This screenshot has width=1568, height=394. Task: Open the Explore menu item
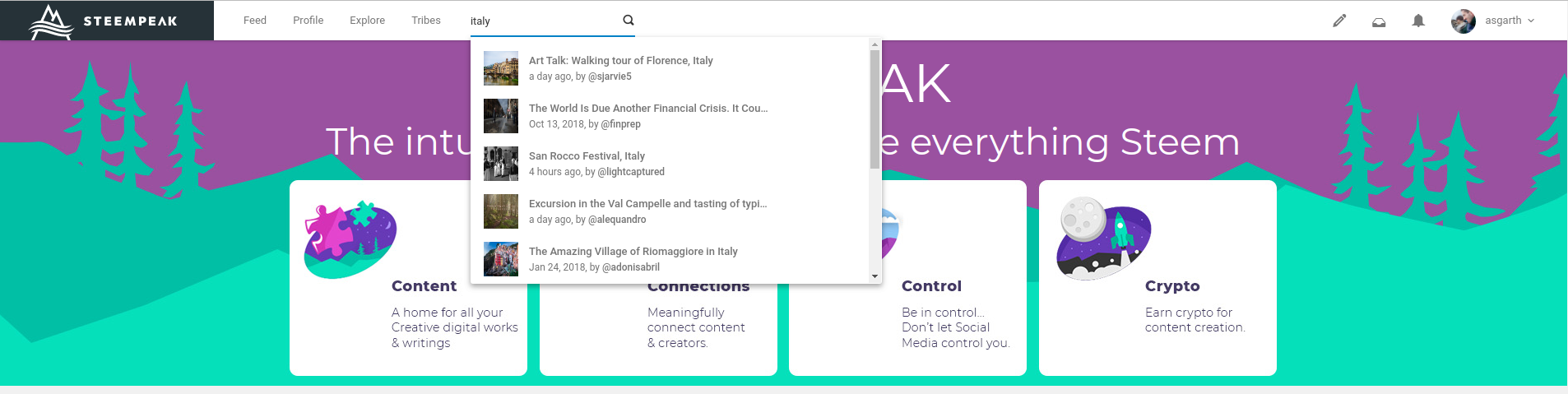pos(367,21)
